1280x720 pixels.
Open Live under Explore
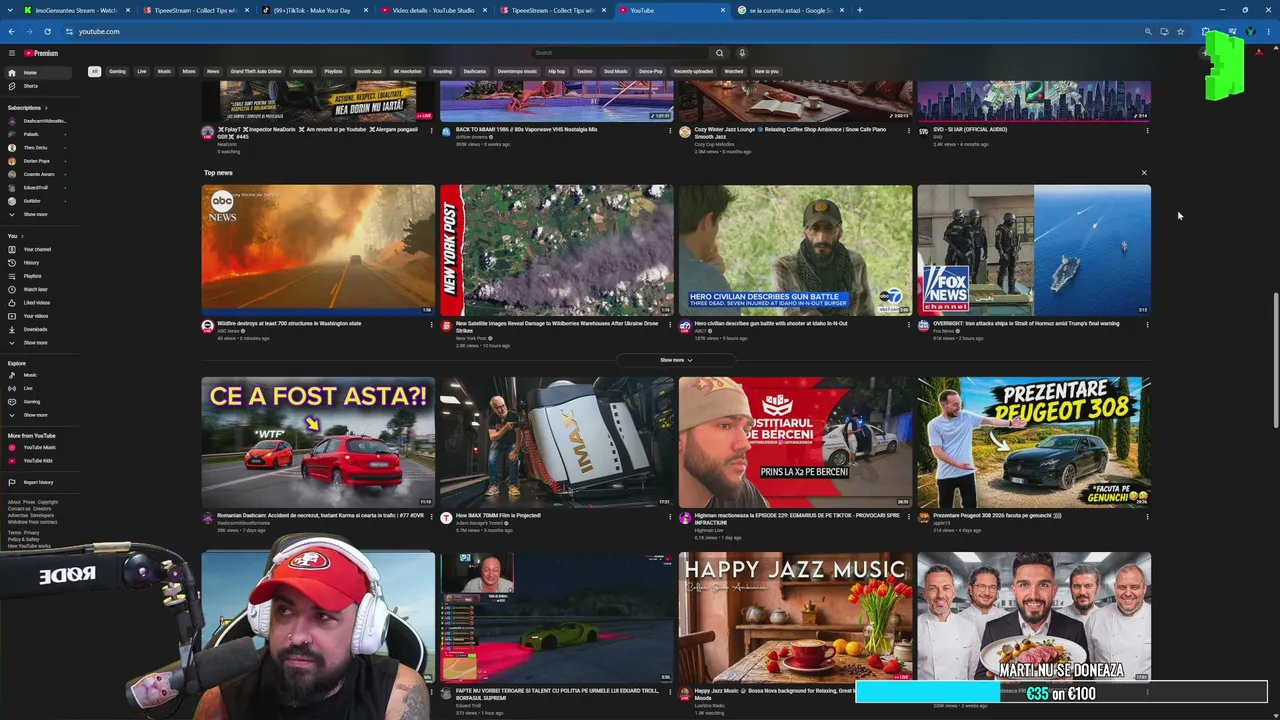(x=30, y=388)
